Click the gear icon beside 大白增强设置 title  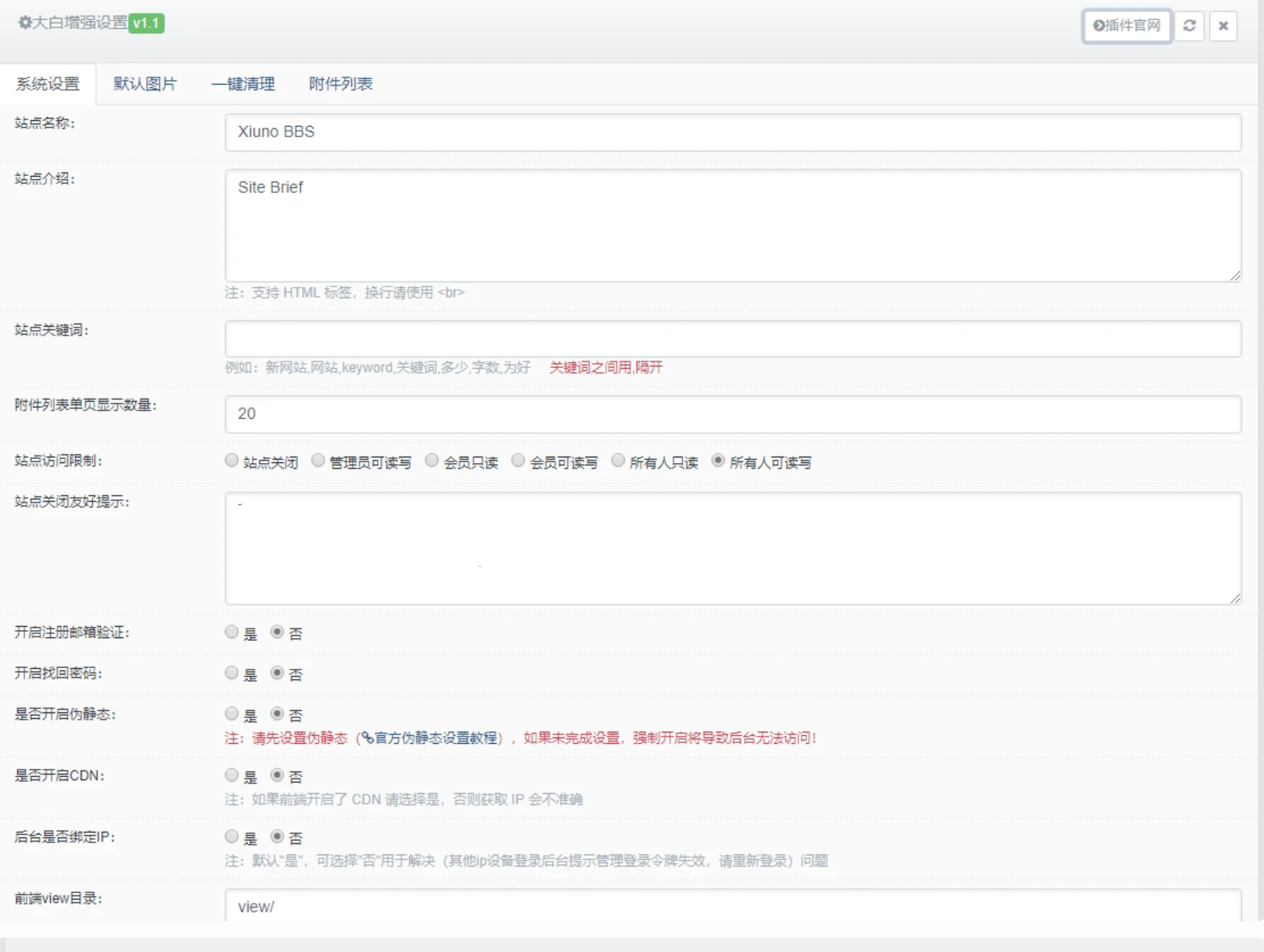coord(23,23)
